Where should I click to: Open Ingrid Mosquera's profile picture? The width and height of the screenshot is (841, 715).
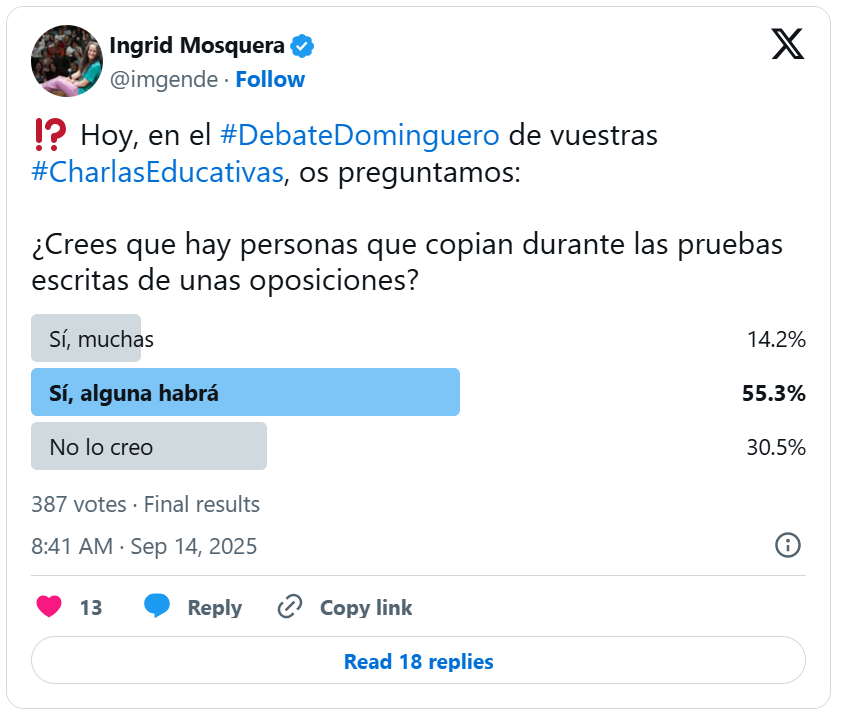point(68,60)
